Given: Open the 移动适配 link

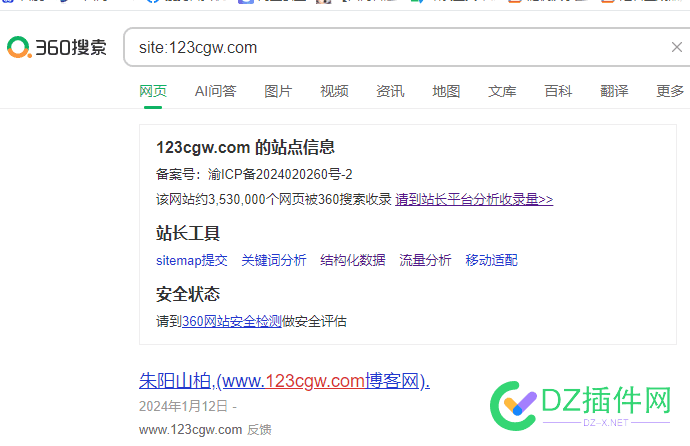Looking at the screenshot, I should (491, 260).
